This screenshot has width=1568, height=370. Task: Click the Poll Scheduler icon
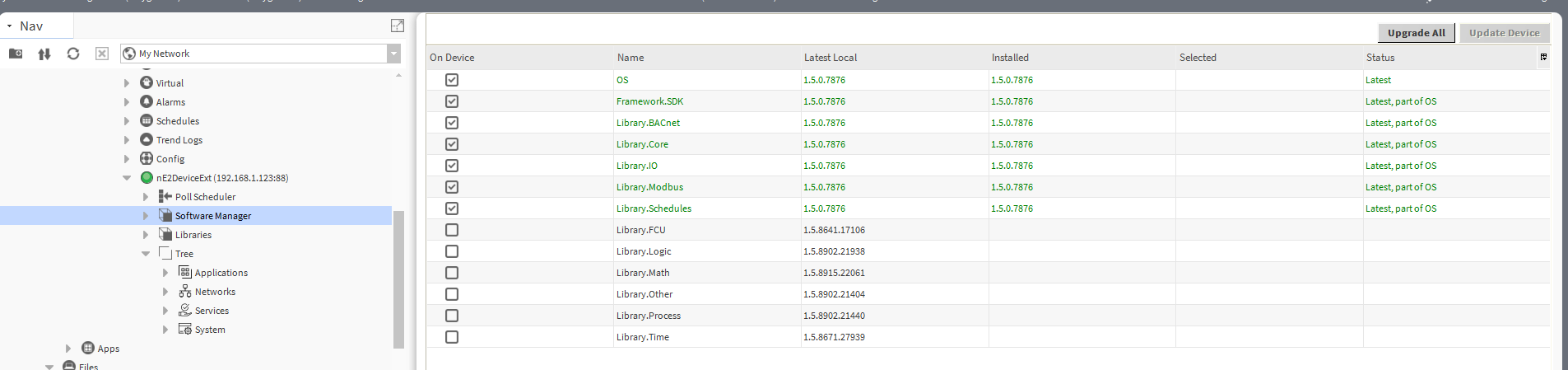pyautogui.click(x=165, y=197)
